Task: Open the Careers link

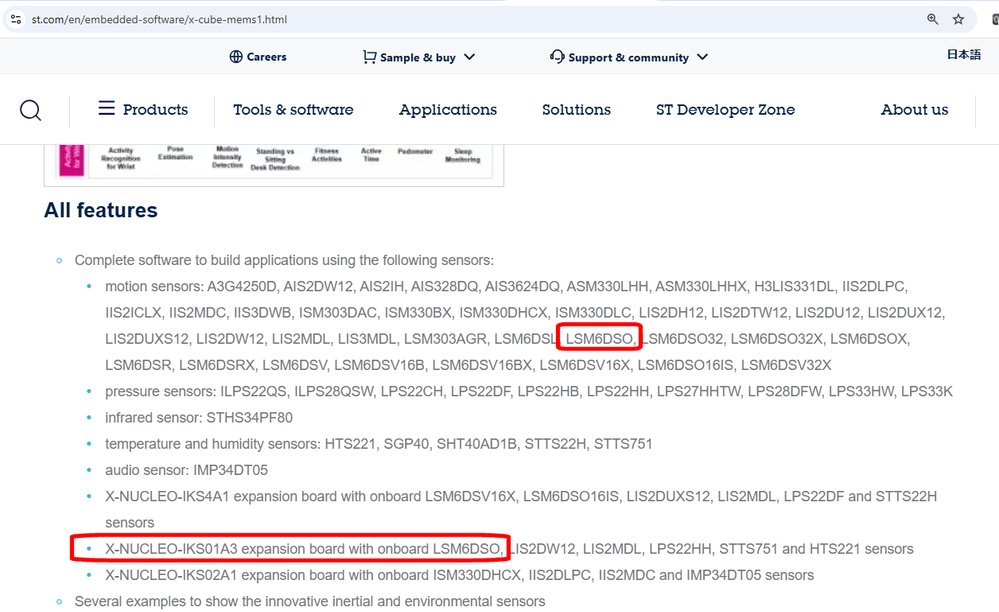Action: coord(266,57)
